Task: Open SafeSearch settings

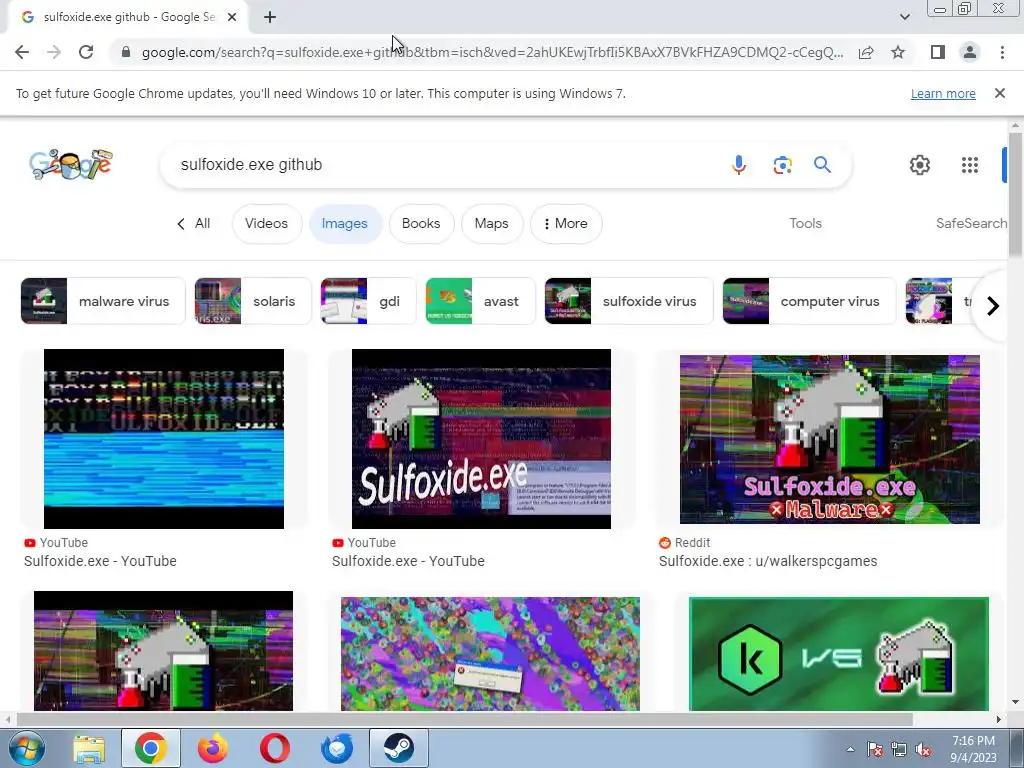Action: click(x=971, y=223)
